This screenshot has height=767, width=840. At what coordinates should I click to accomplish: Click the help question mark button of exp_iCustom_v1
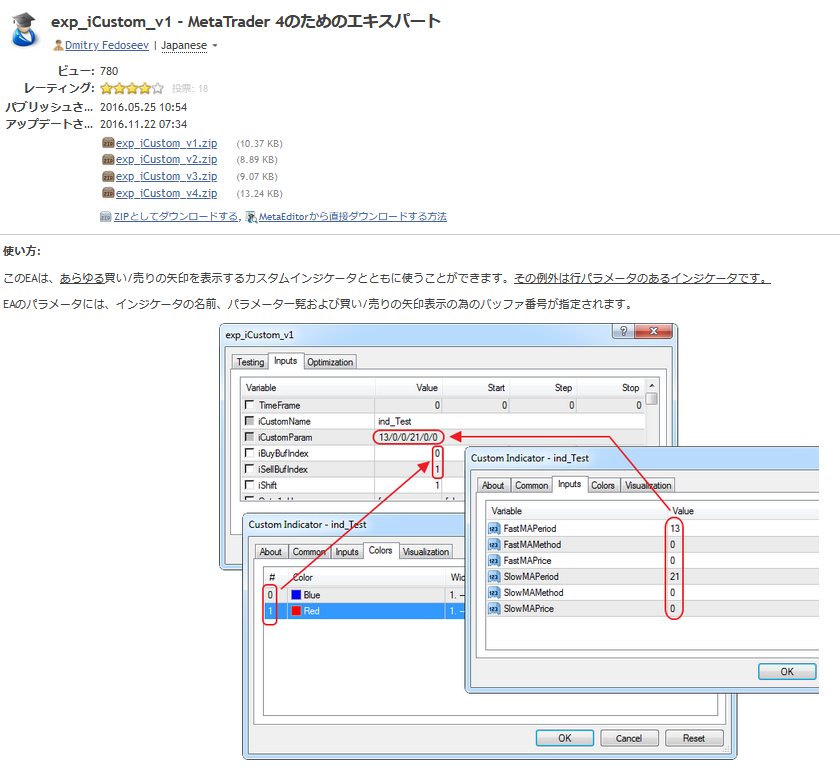tap(624, 331)
